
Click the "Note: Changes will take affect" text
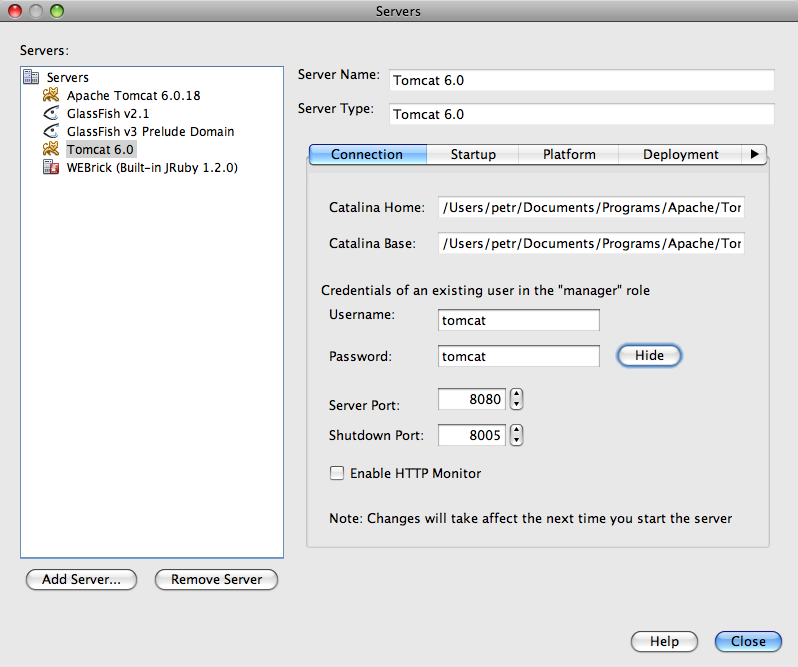(530, 518)
